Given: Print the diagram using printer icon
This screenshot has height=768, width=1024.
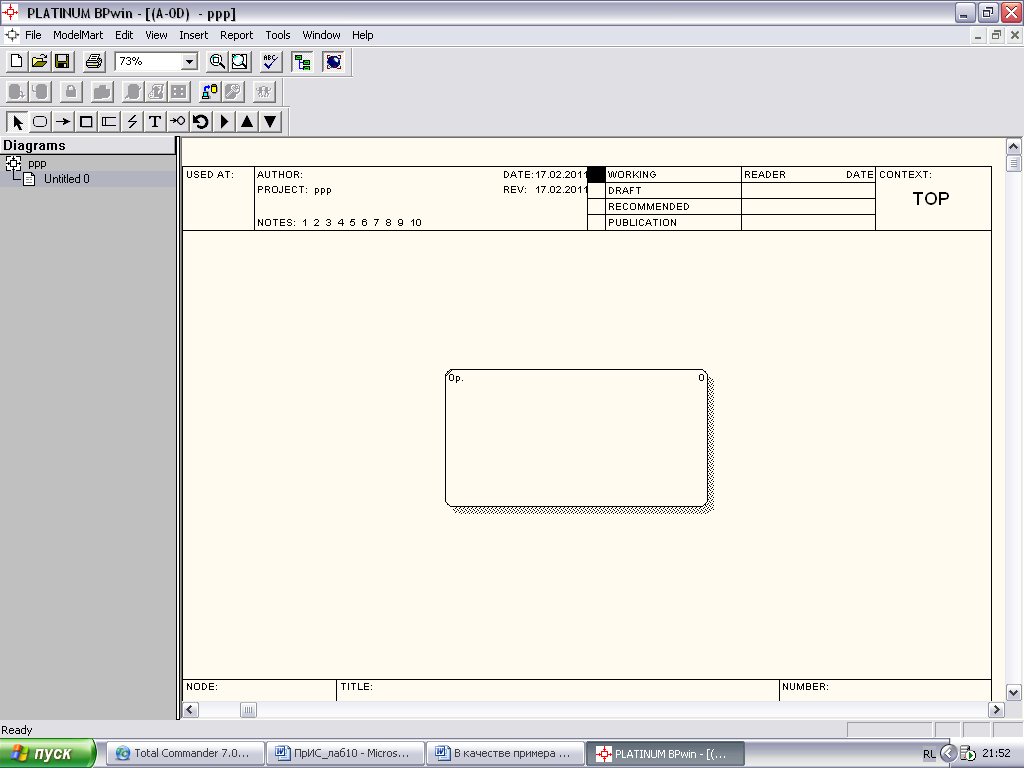Looking at the screenshot, I should click(94, 62).
